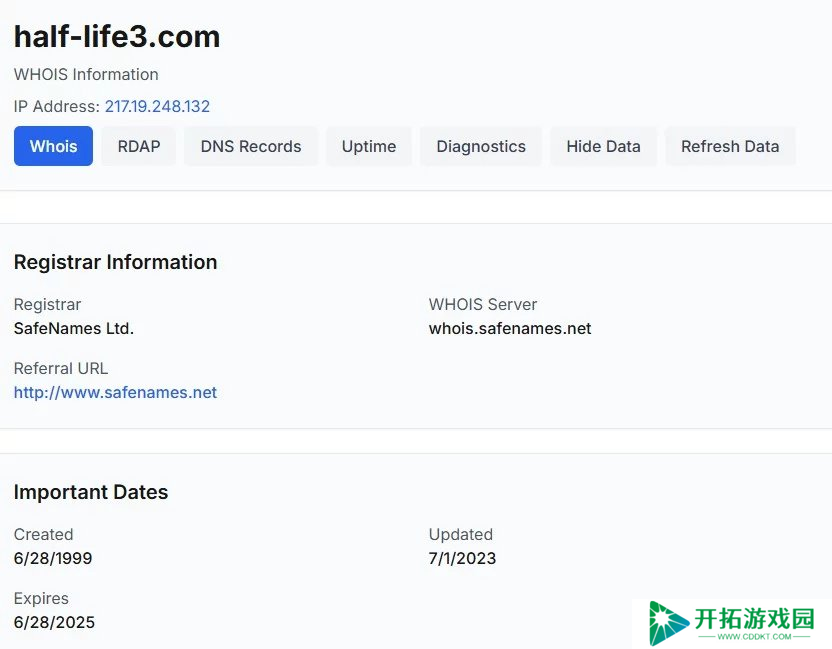832x649 pixels.
Task: Click the expiry date 6/28/2025
Action: (54, 622)
